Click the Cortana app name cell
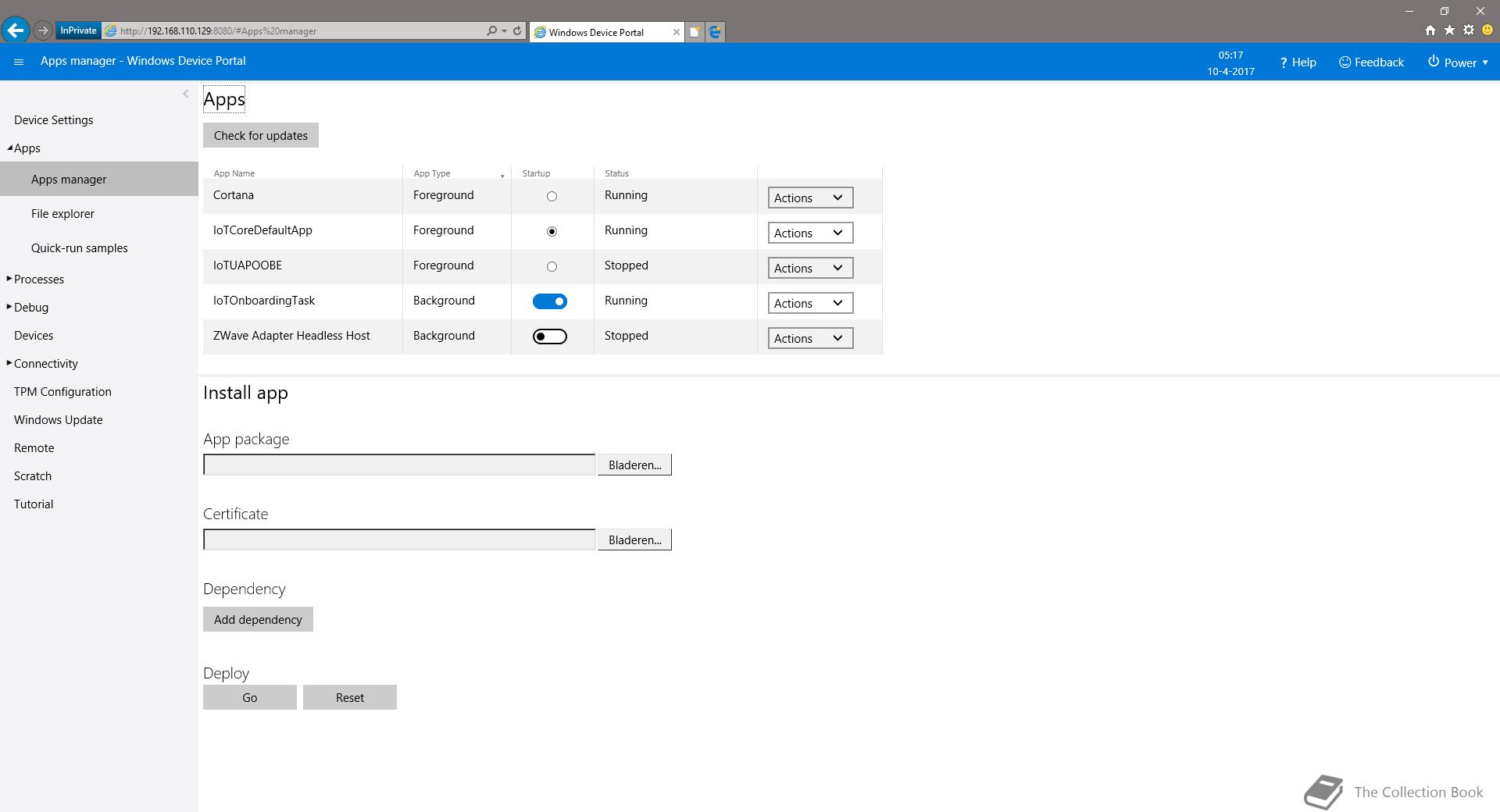 click(x=234, y=195)
